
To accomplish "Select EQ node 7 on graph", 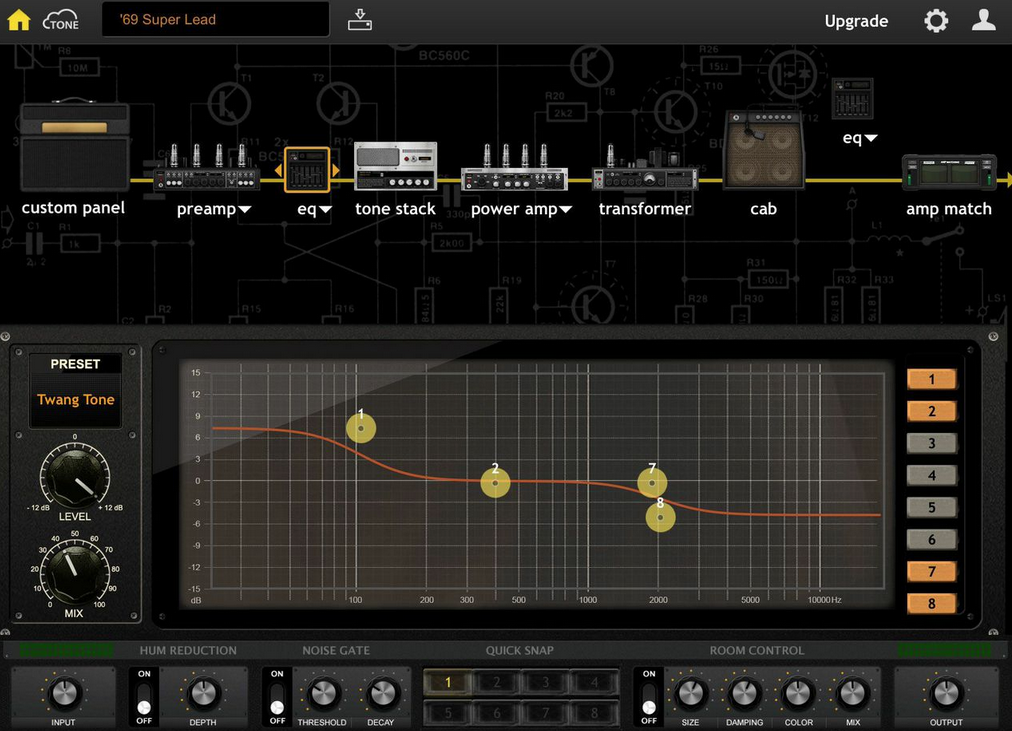I will click(x=652, y=482).
